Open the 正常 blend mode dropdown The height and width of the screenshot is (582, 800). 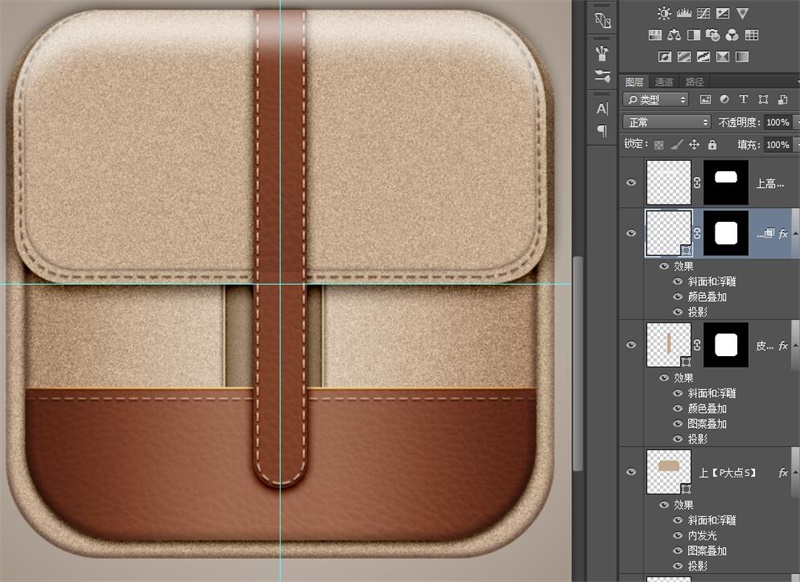[x=666, y=122]
